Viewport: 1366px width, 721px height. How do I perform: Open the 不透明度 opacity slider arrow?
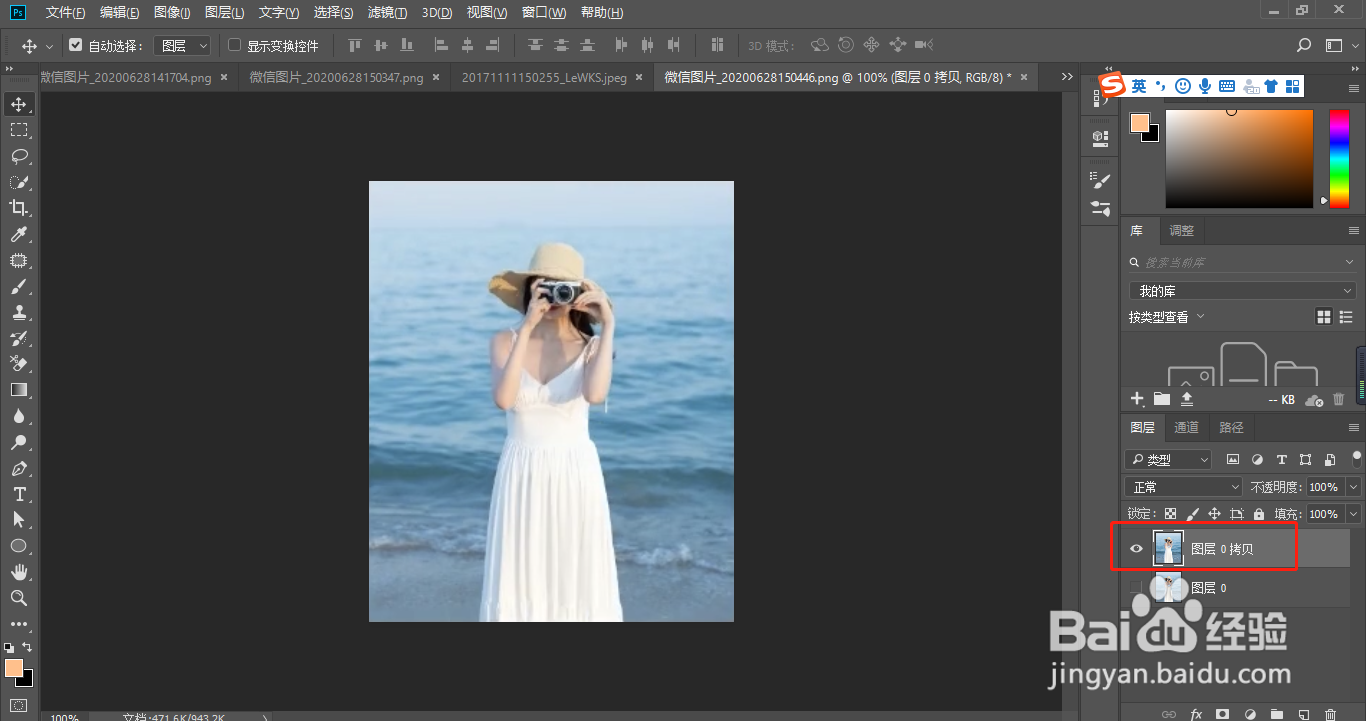coord(1354,487)
